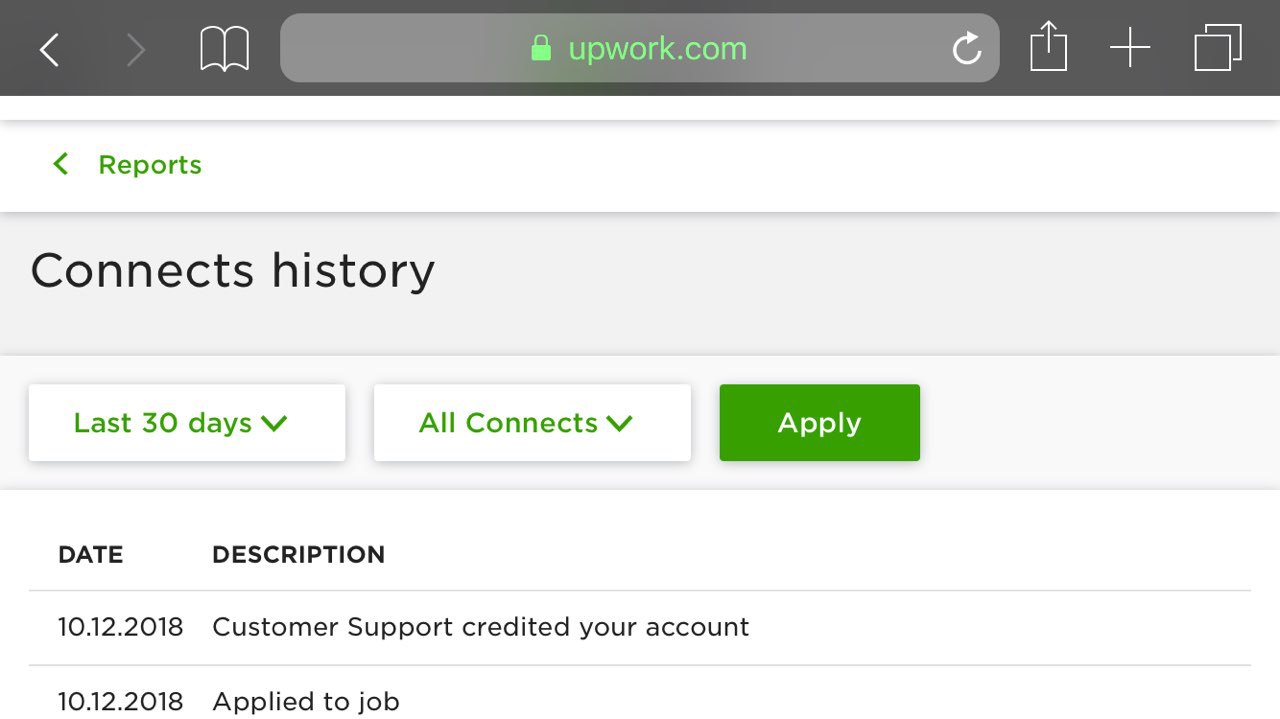Image resolution: width=1280 pixels, height=719 pixels.
Task: Click the first 10.12.2018 date cell
Action: tap(120, 627)
